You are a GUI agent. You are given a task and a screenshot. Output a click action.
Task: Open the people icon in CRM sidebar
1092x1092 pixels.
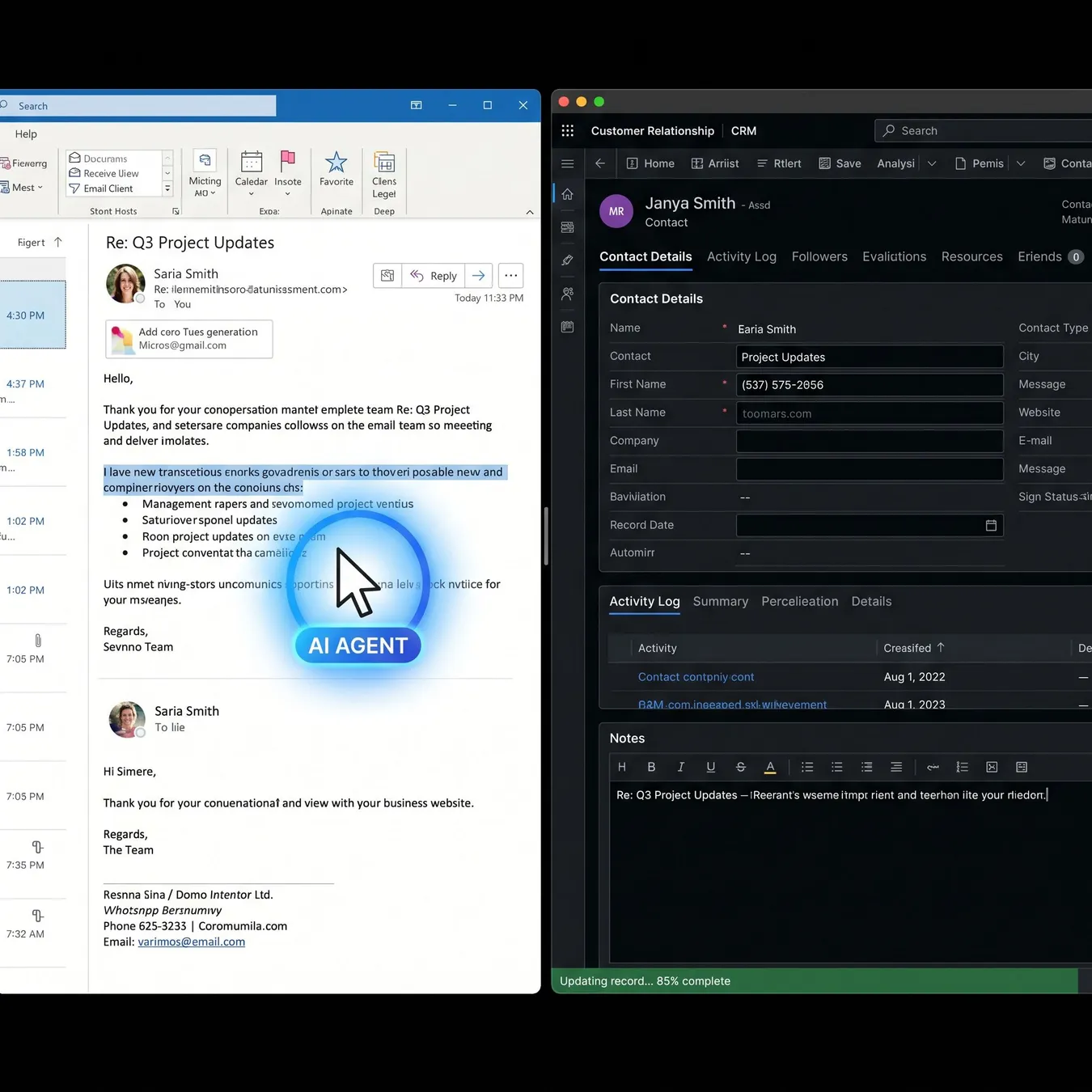[568, 294]
